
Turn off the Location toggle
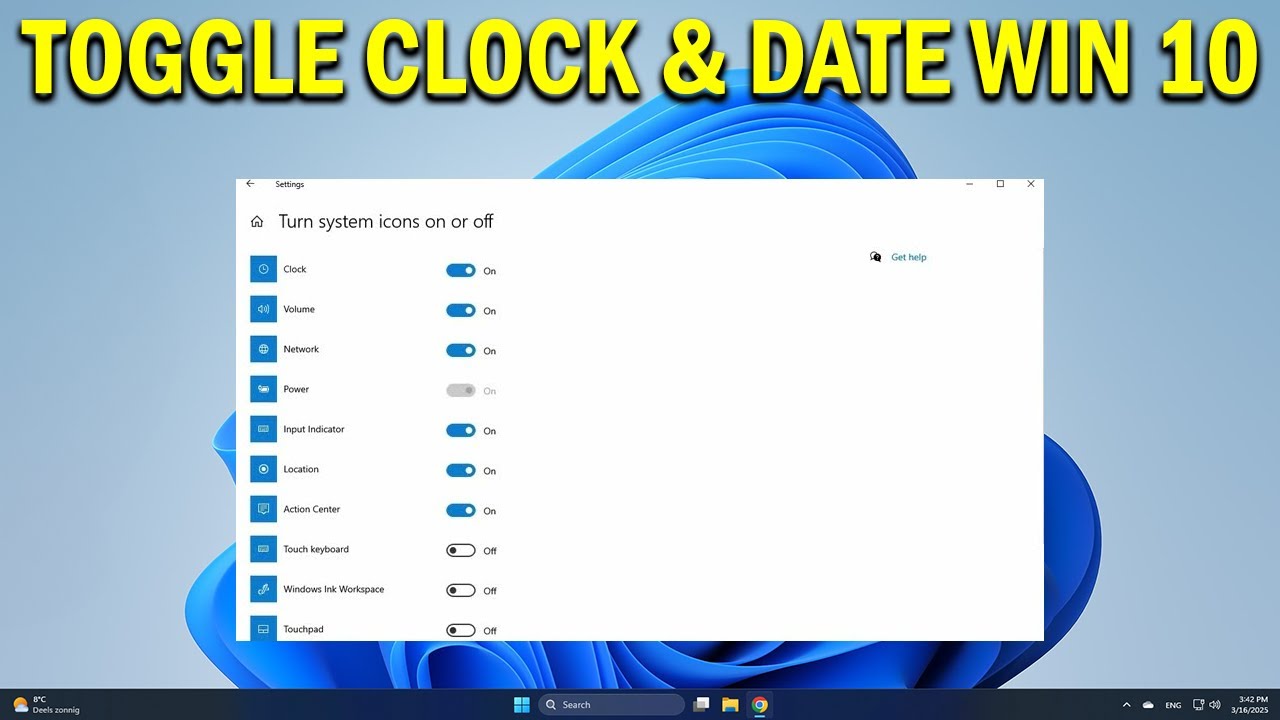pyautogui.click(x=461, y=470)
